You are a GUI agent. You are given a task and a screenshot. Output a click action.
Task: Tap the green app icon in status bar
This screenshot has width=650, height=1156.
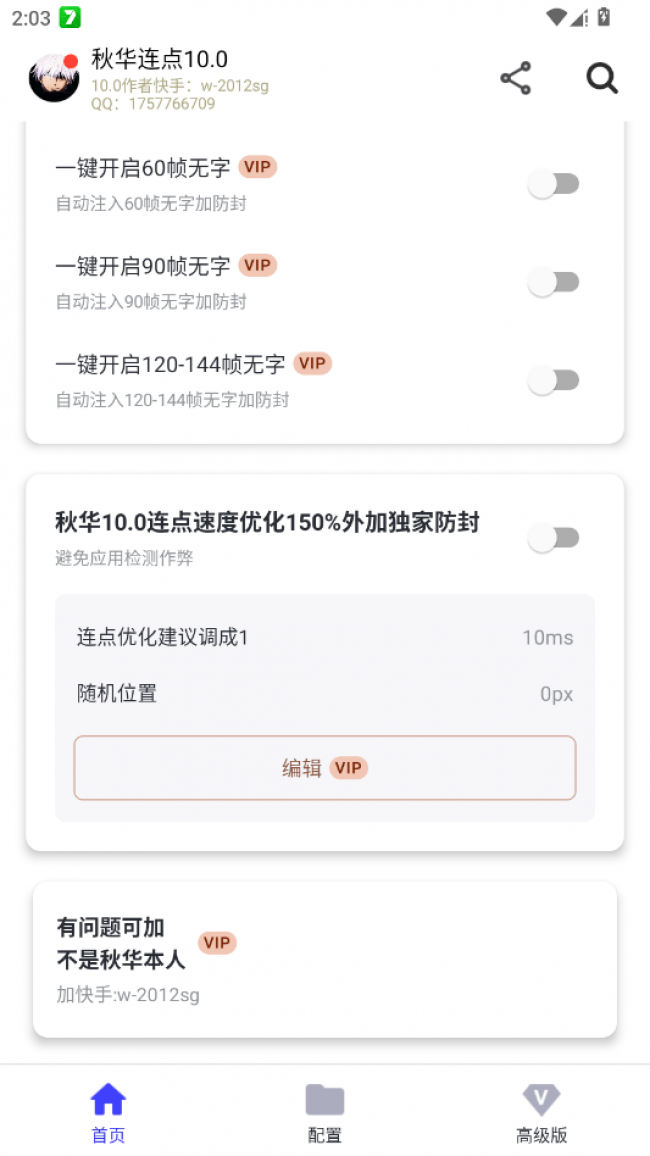(x=70, y=17)
